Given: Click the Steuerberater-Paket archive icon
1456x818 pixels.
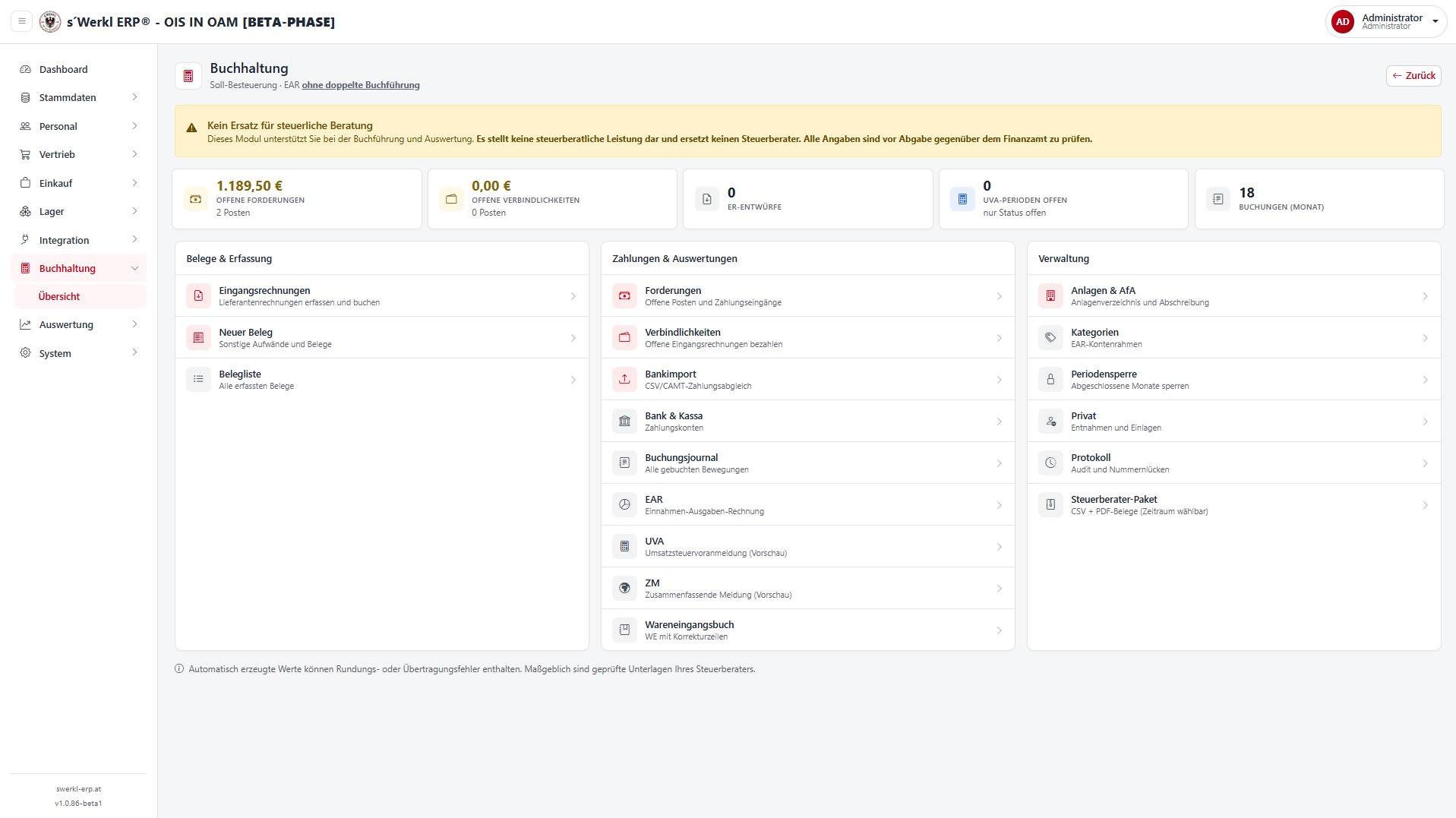Looking at the screenshot, I should [x=1050, y=504].
